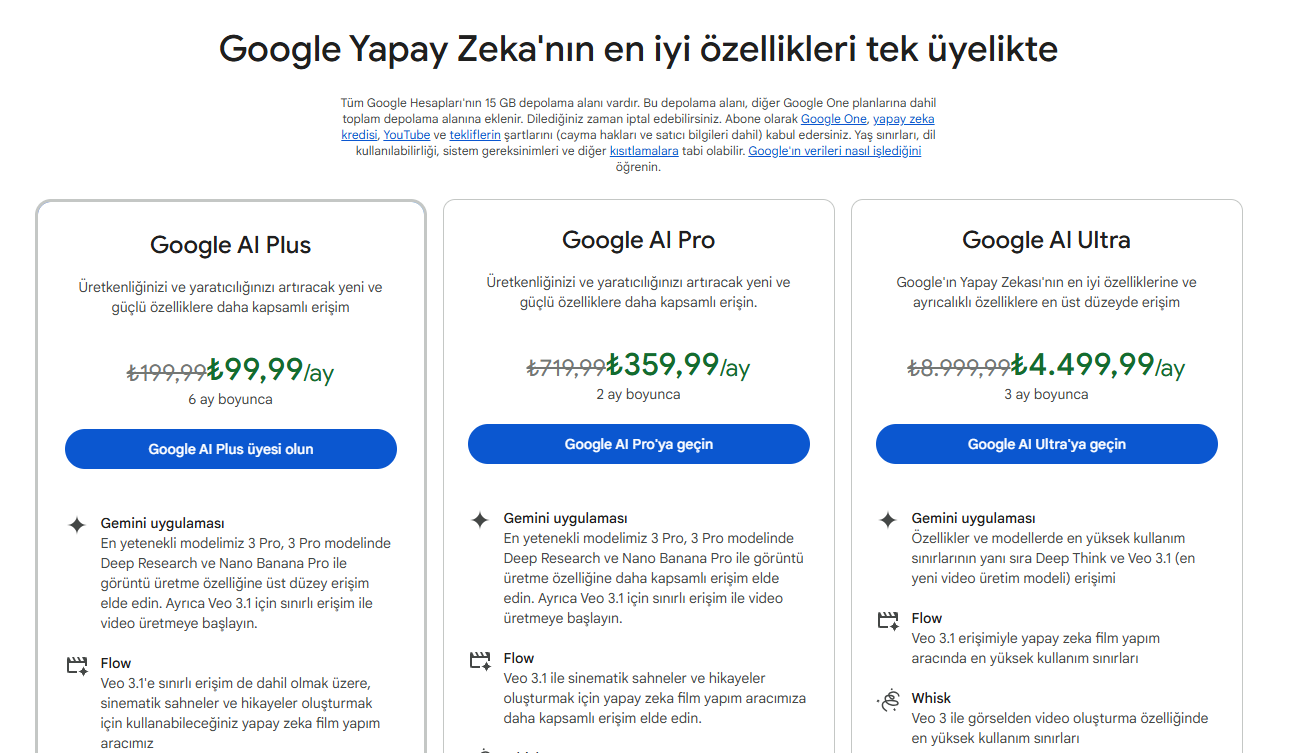The image size is (1309, 753).
Task: Click the Flow clapperboard icon in Pro plan
Action: pos(480,660)
